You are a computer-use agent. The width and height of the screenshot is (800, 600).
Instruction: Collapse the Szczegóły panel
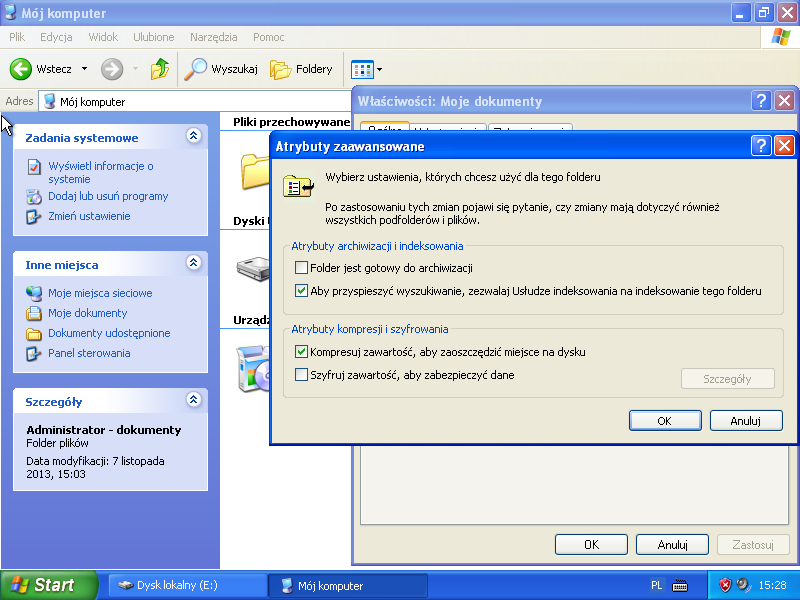click(194, 401)
